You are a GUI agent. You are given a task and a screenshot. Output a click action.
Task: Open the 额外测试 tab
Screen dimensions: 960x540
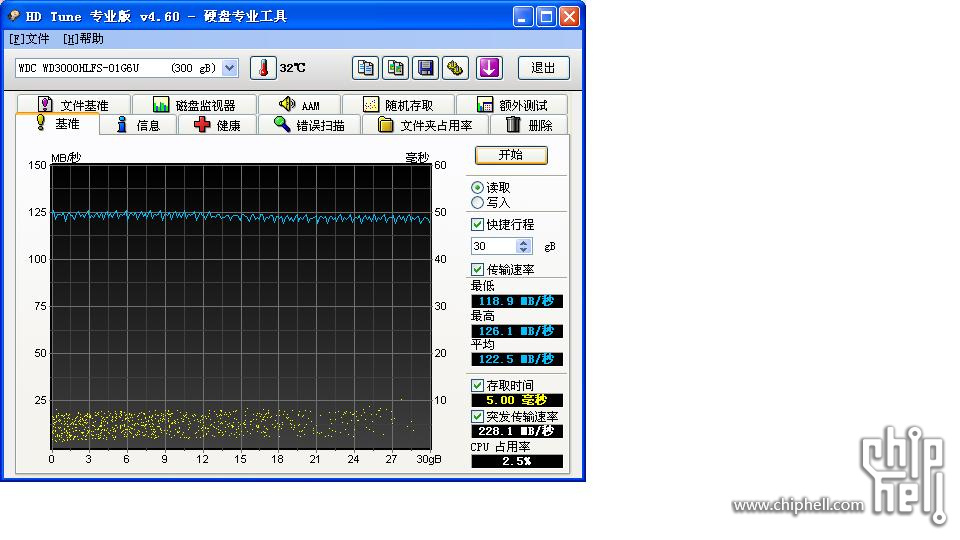click(512, 105)
